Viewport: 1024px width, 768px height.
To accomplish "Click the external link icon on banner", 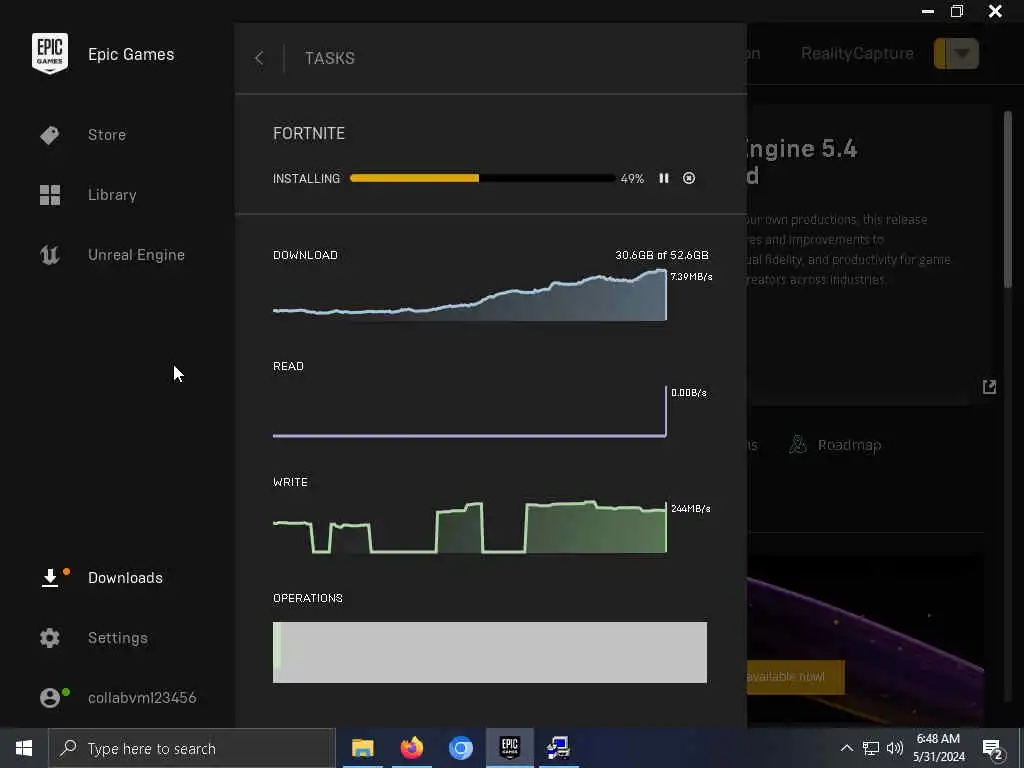I will pyautogui.click(x=989, y=387).
